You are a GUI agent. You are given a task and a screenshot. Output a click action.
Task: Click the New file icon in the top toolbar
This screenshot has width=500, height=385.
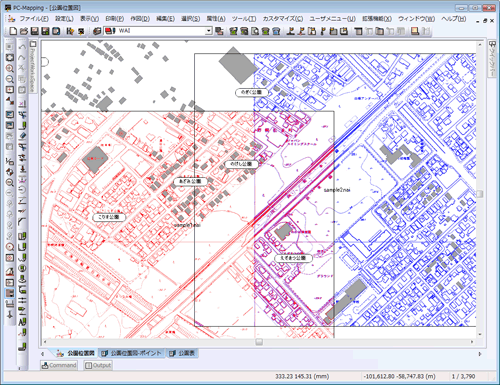pos(13,31)
